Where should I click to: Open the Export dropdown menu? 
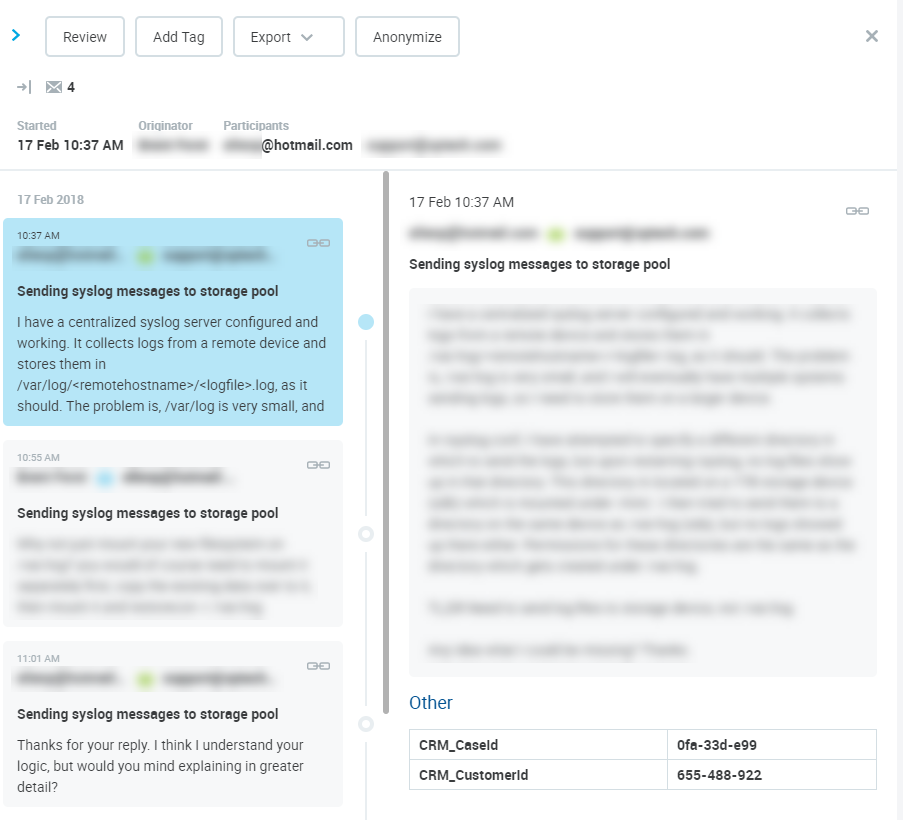coord(288,37)
